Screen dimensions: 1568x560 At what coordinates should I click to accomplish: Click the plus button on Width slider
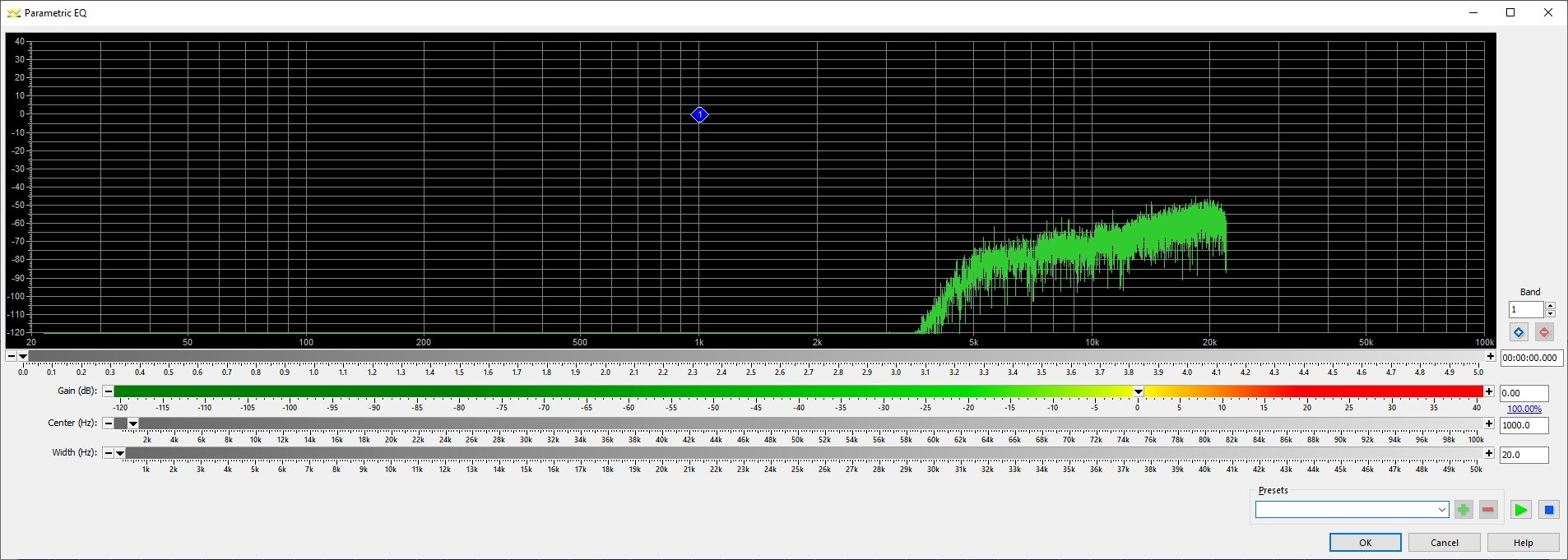click(1489, 453)
